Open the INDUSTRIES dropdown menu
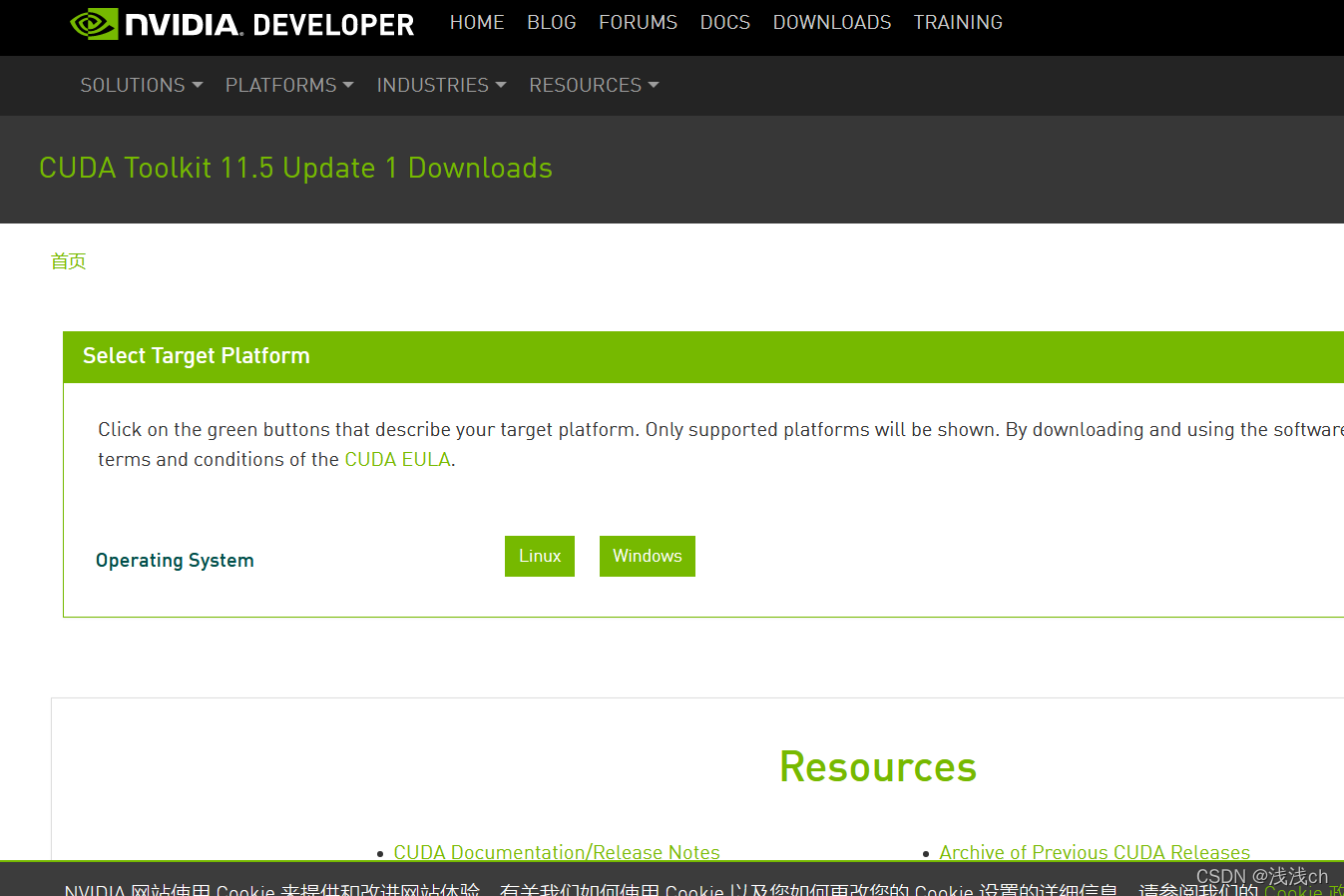This screenshot has height=896, width=1344. click(x=441, y=85)
